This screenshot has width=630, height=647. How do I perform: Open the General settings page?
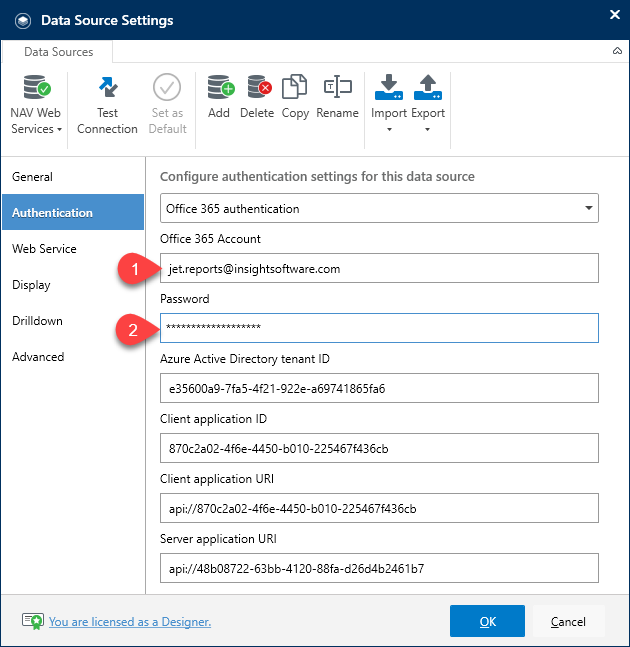(x=73, y=177)
